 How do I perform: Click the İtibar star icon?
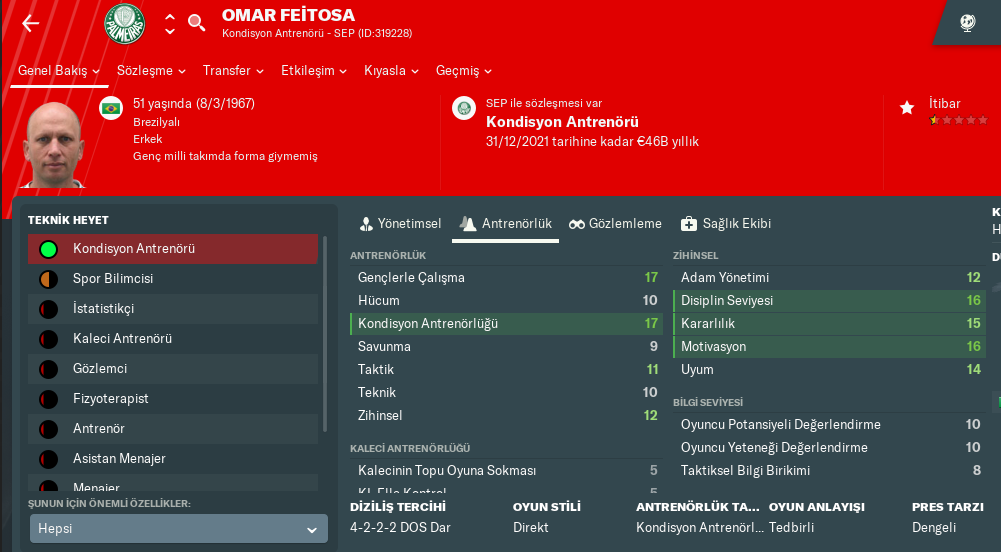pos(907,107)
